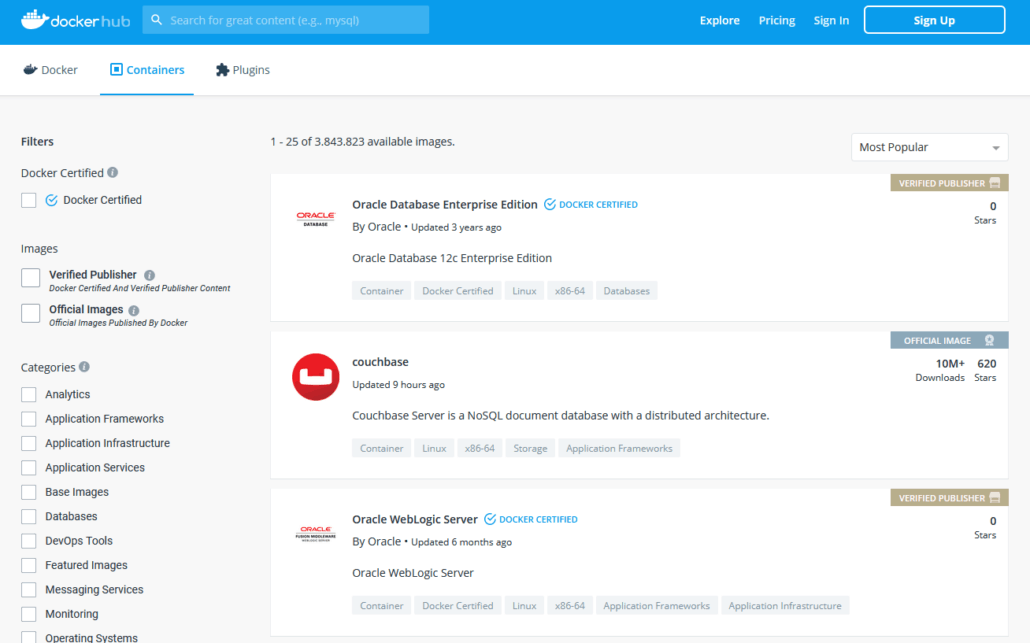
Task: Tick the Messaging Services checkbox
Action: point(29,589)
